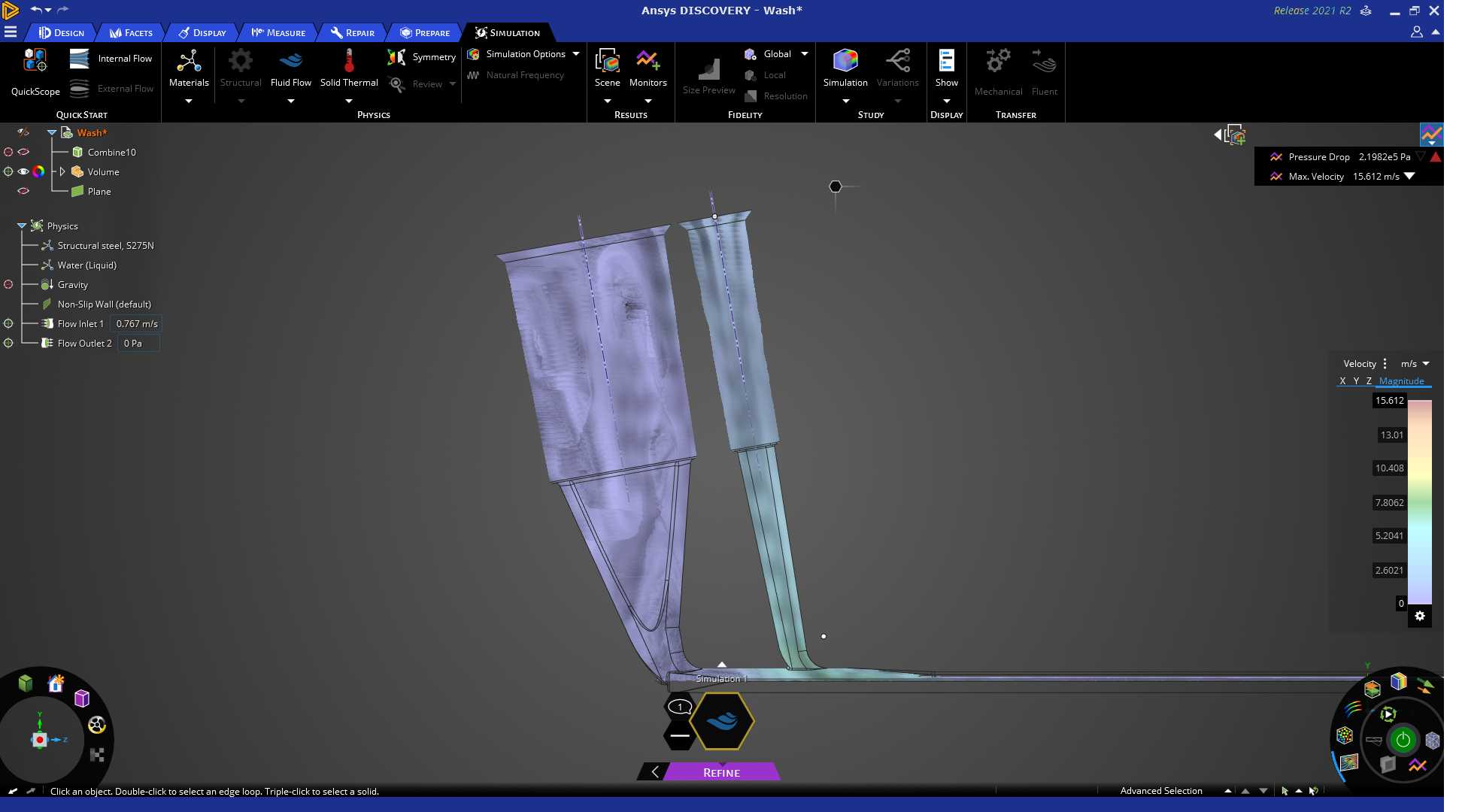
Task: Click the particles result hexagon icon
Action: point(1345,735)
